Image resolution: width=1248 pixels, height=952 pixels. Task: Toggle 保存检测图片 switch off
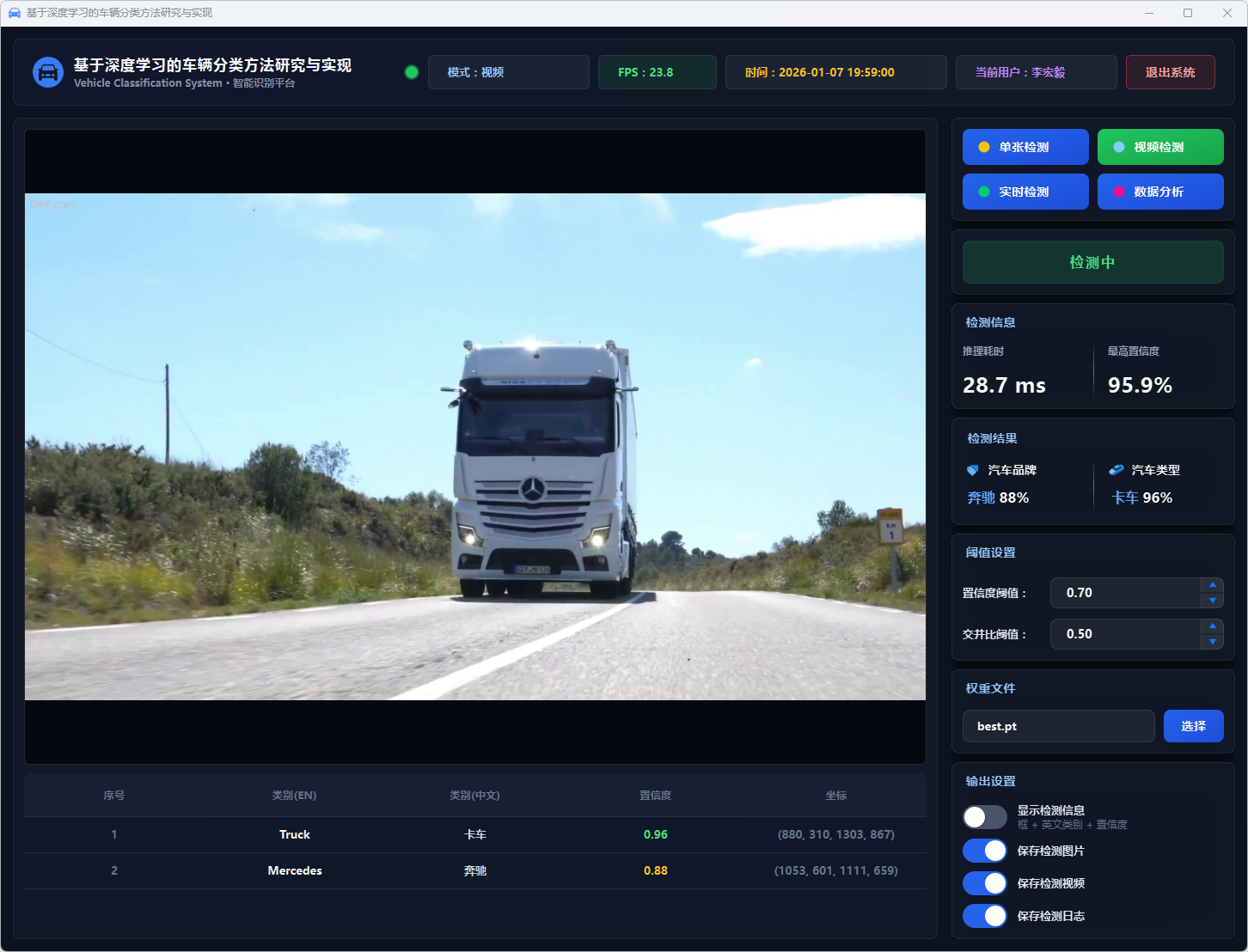pyautogui.click(x=985, y=851)
